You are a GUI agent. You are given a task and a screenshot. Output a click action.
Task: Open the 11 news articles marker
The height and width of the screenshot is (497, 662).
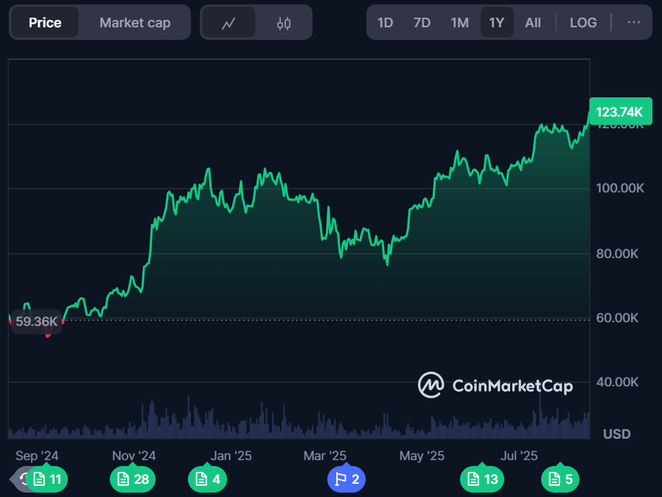pos(46,480)
